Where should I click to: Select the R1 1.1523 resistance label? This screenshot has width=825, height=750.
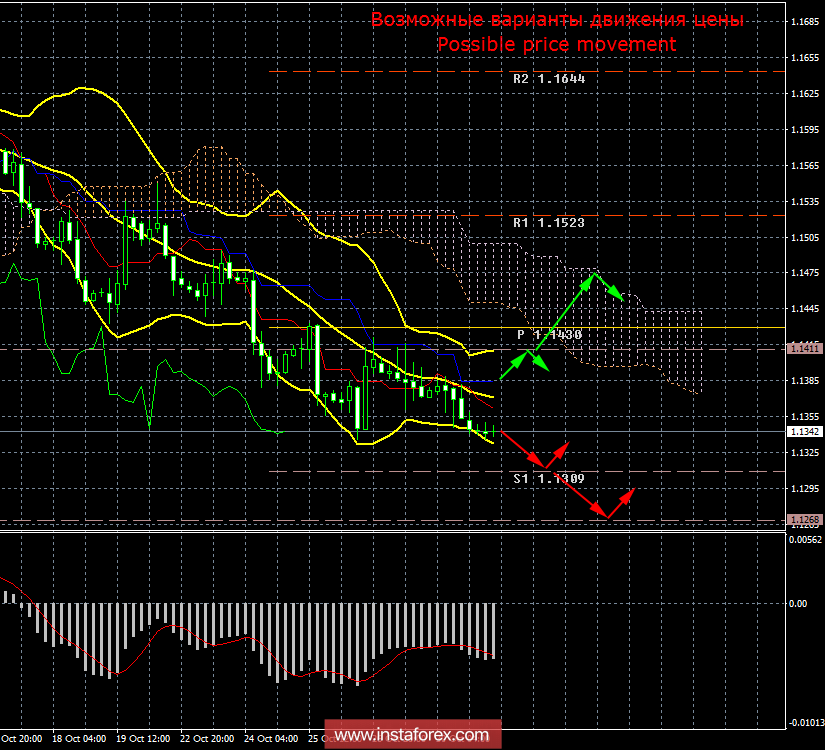coord(549,223)
